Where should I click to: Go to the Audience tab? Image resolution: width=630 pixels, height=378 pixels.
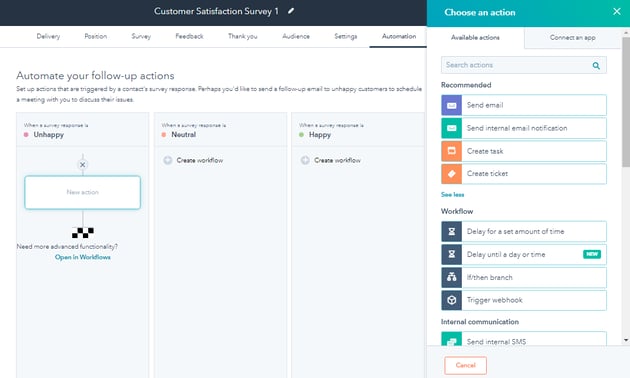click(296, 36)
